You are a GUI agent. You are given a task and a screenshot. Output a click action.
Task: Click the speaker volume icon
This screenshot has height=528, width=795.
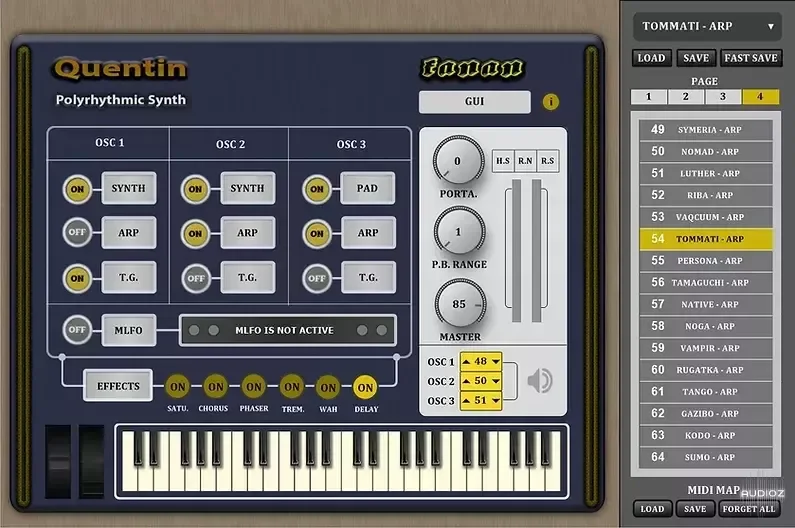point(539,381)
